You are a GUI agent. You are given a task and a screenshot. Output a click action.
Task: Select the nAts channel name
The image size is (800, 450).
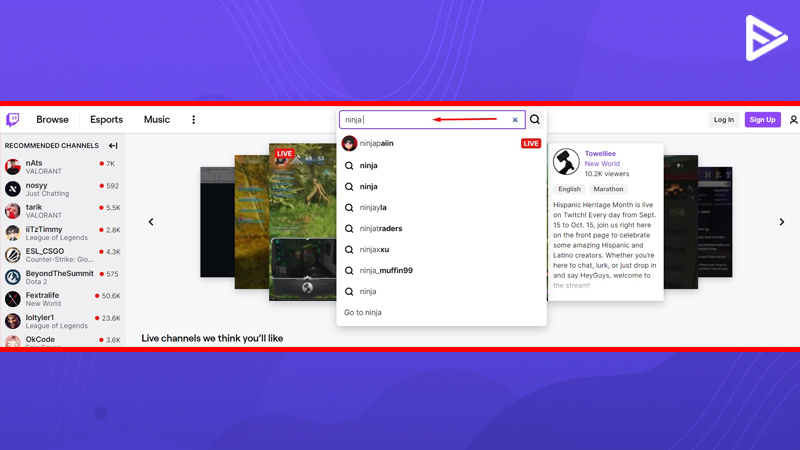[34, 163]
